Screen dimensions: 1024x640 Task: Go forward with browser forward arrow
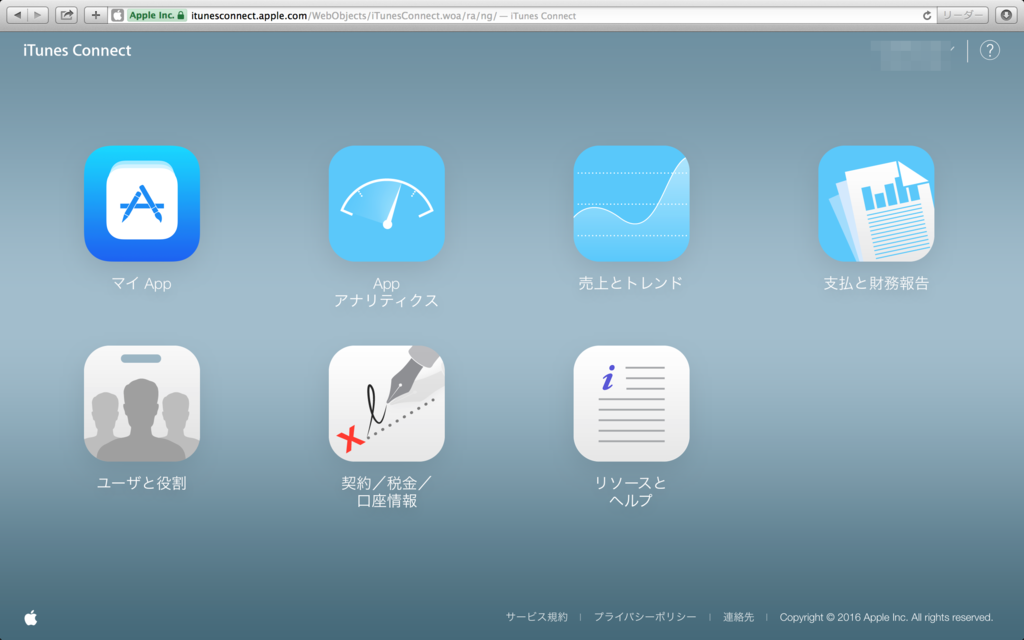[x=38, y=15]
